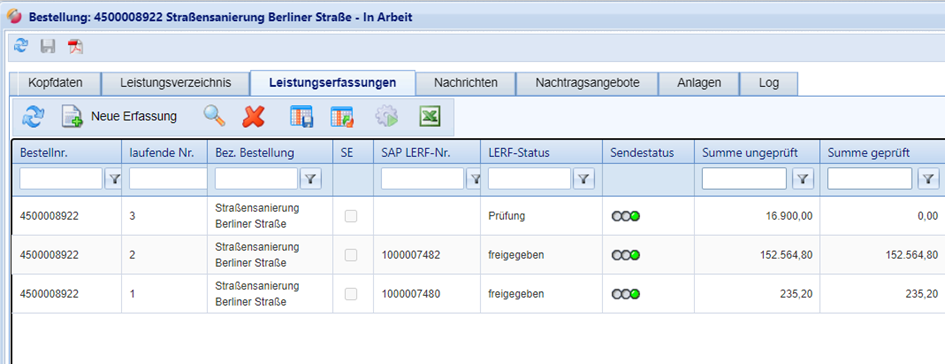
Task: Open the Bestellnr. column filter dropdown
Action: (113, 178)
